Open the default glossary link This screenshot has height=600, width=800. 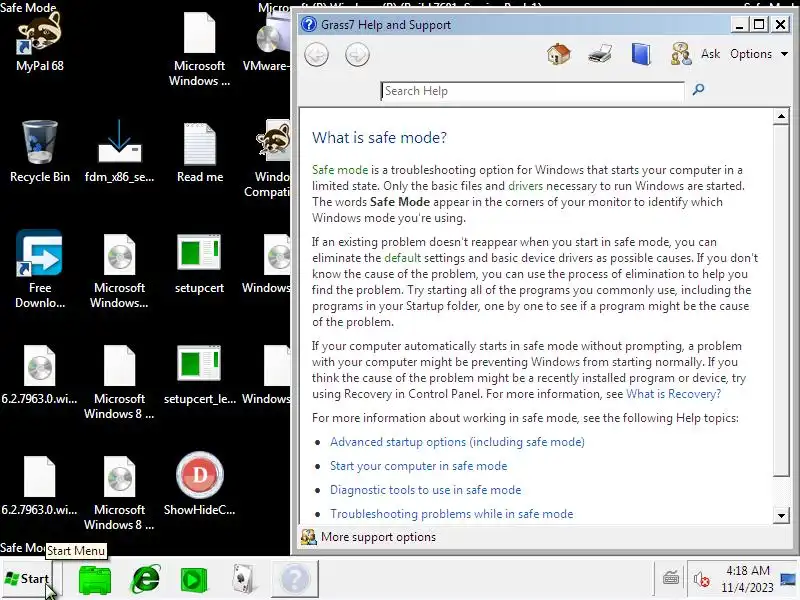403,258
